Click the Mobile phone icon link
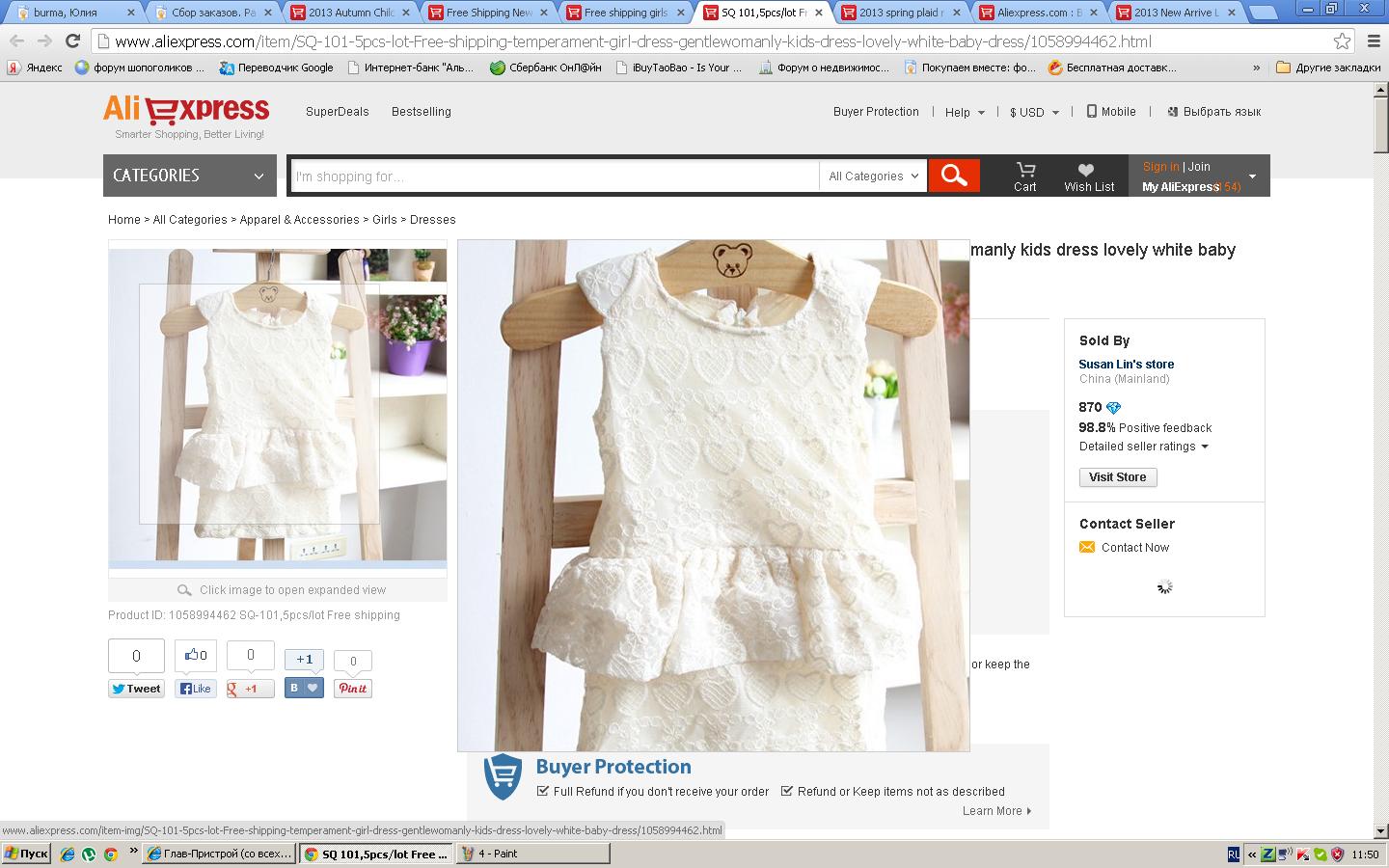 tap(1091, 111)
